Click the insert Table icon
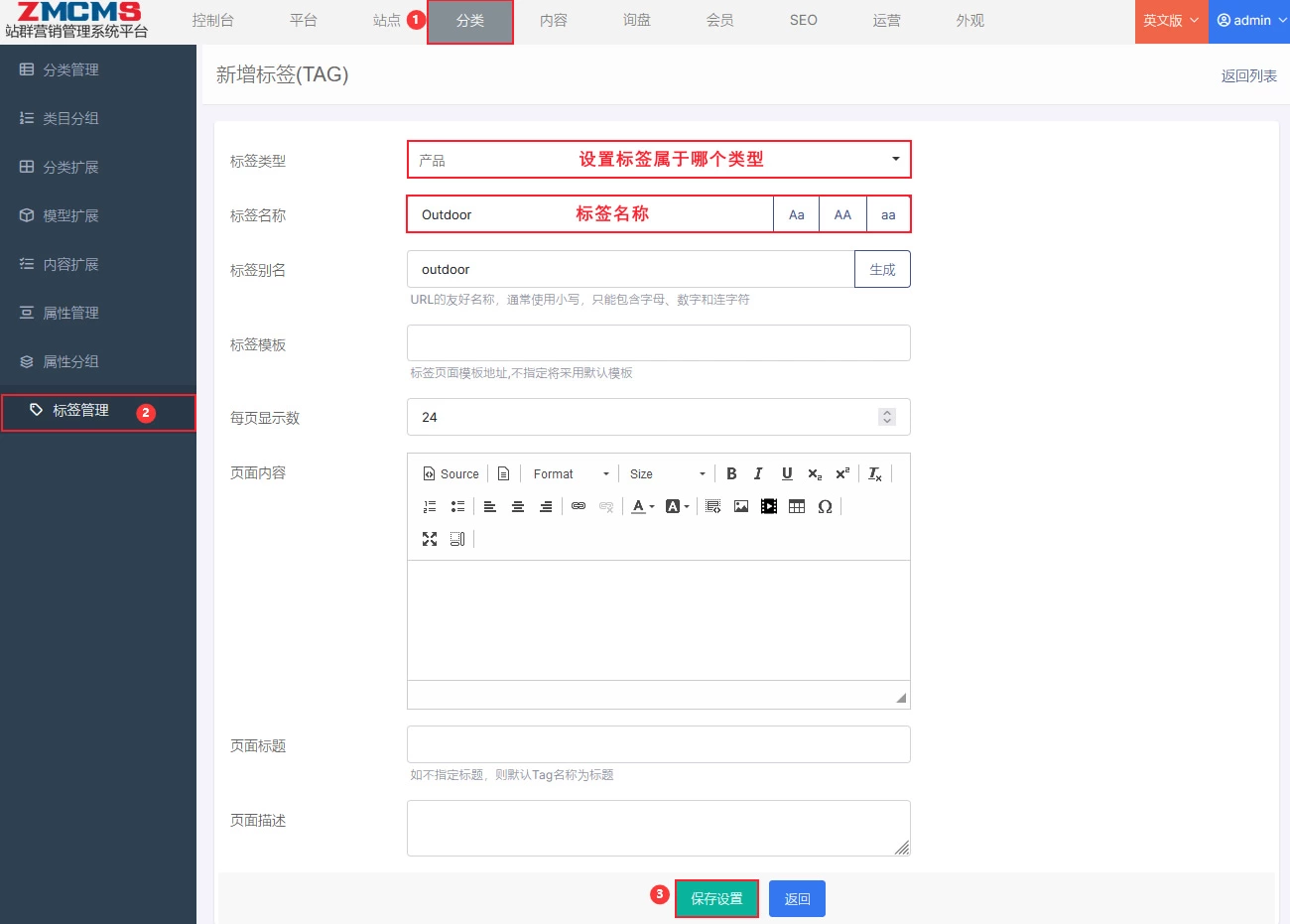The image size is (1290, 924). pos(797,507)
